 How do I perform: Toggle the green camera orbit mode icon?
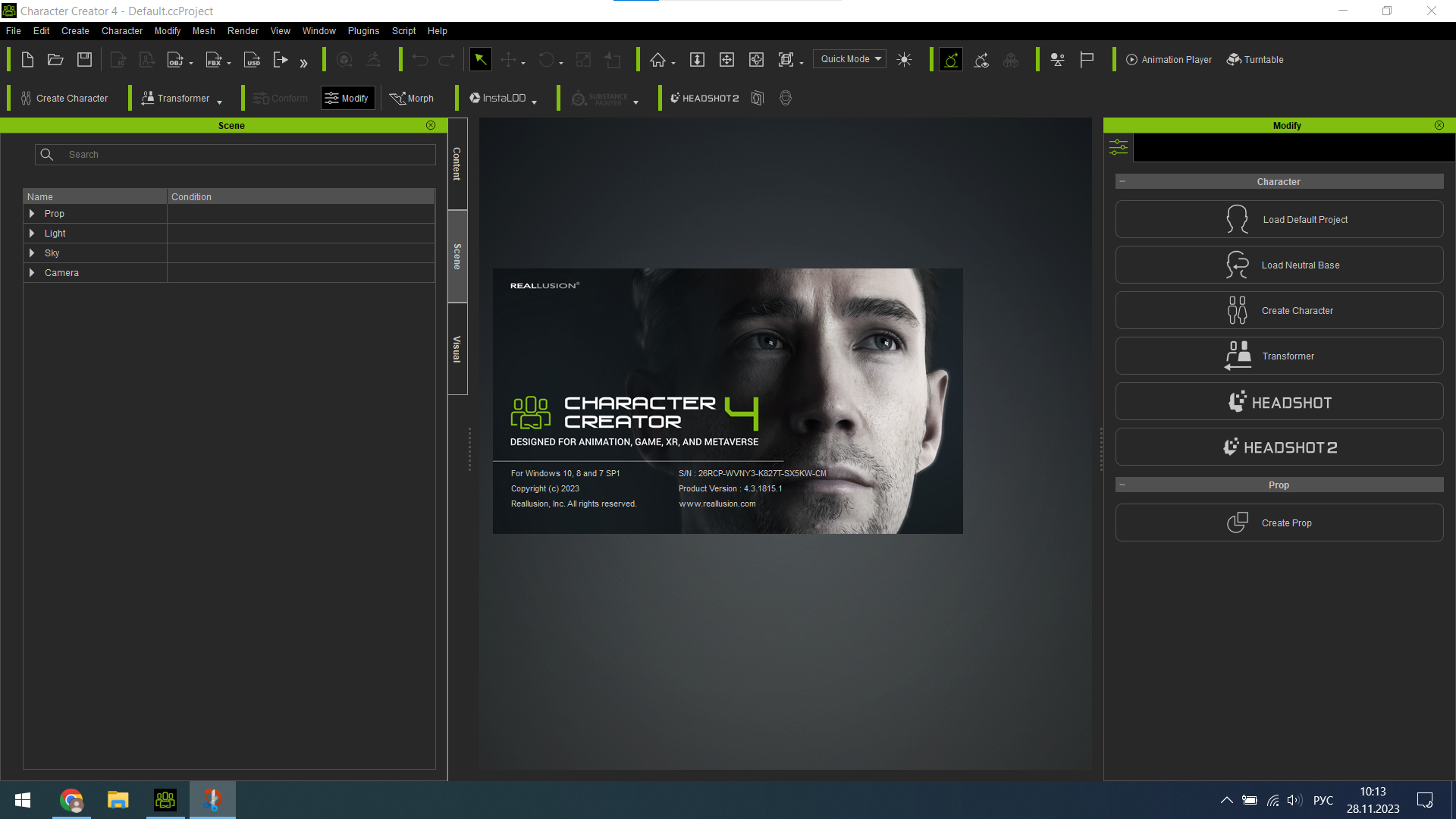click(951, 60)
